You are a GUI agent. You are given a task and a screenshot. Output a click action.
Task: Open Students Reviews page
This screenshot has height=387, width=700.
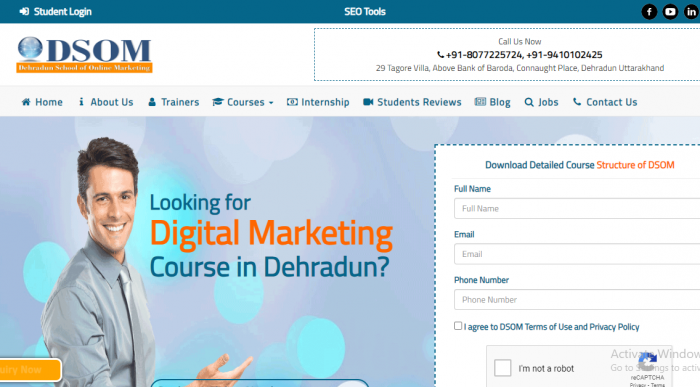point(412,102)
